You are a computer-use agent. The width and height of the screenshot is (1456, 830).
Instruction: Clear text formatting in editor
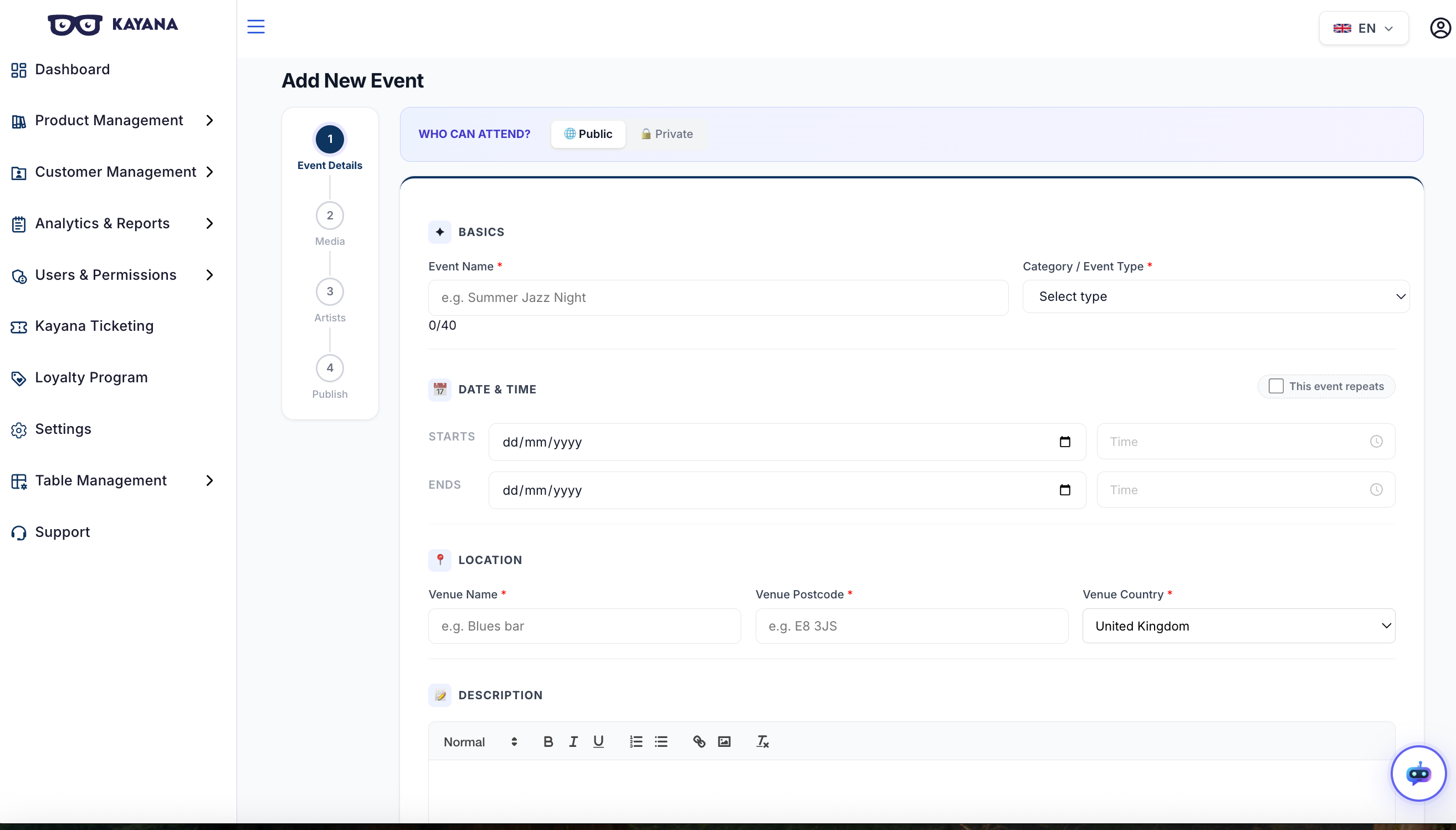pos(762,742)
